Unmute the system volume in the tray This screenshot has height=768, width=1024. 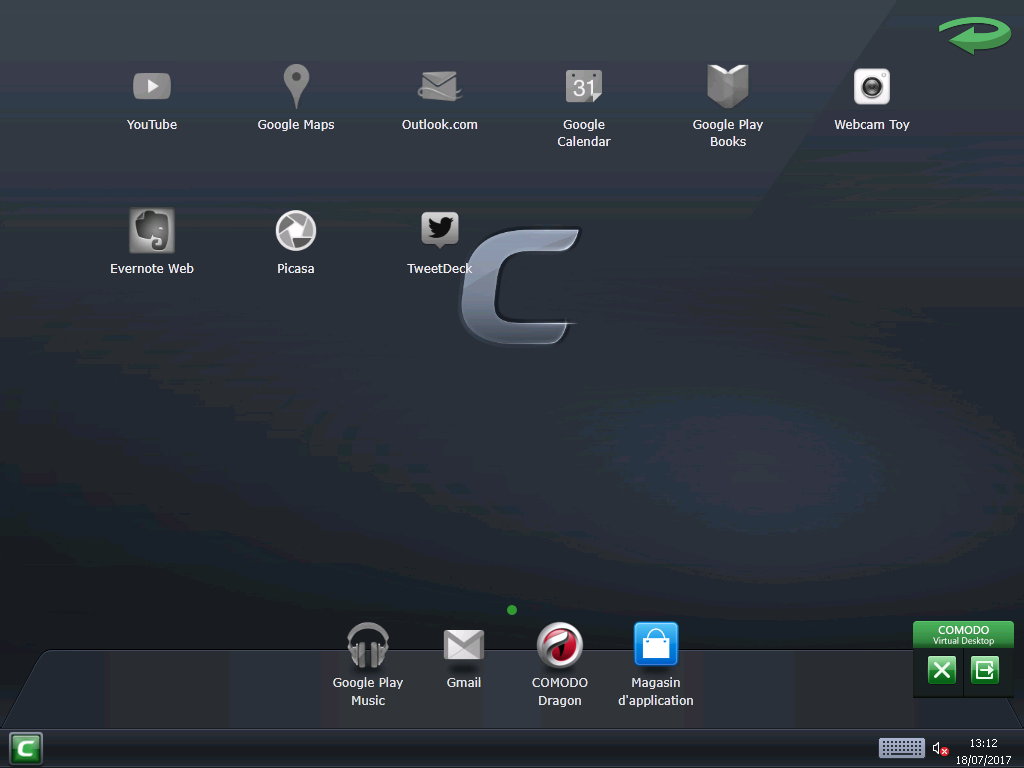(940, 747)
